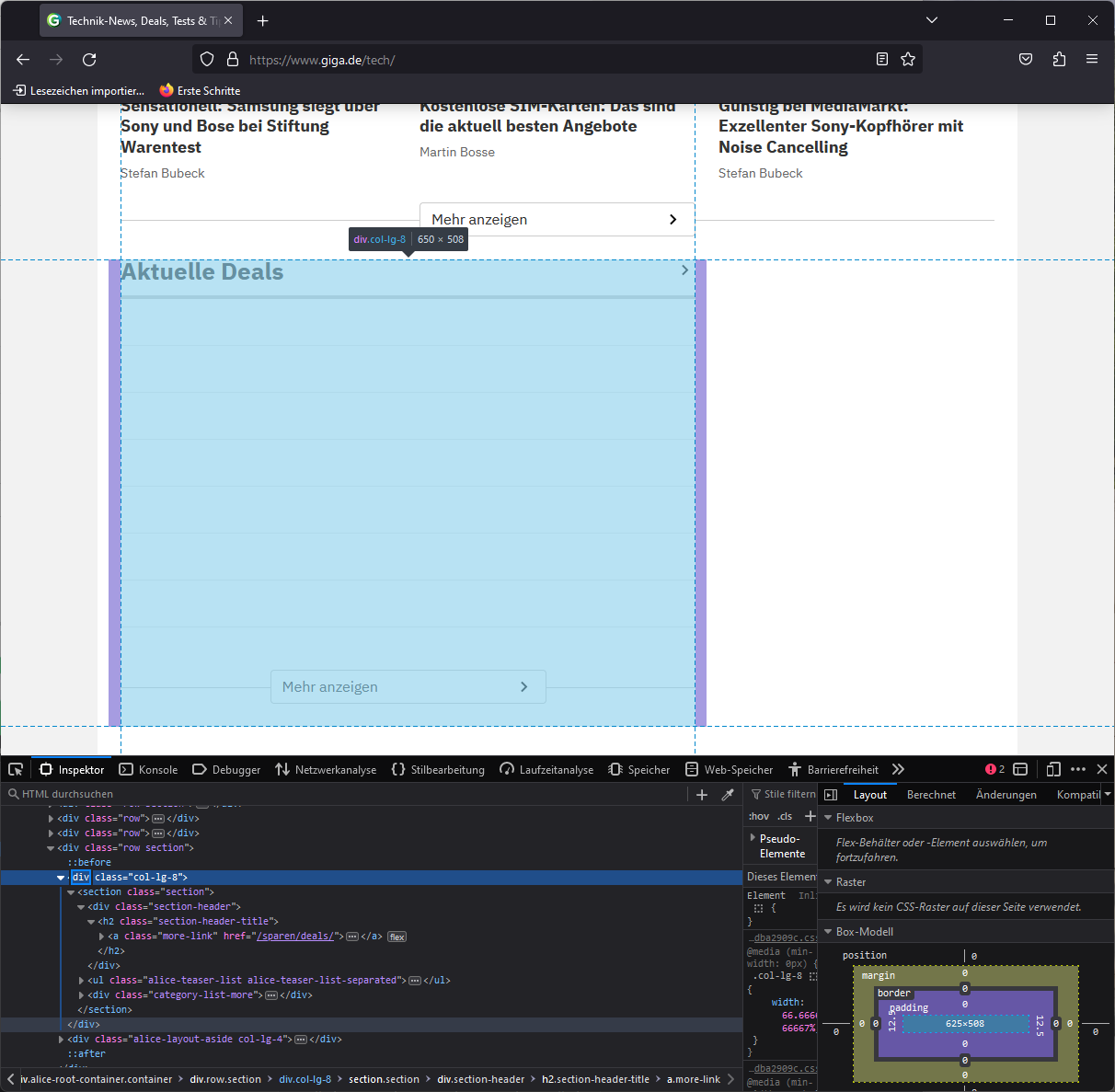The height and width of the screenshot is (1092, 1115).
Task: Follow the /sparen/deals/ link in the Inspector
Action: (295, 936)
